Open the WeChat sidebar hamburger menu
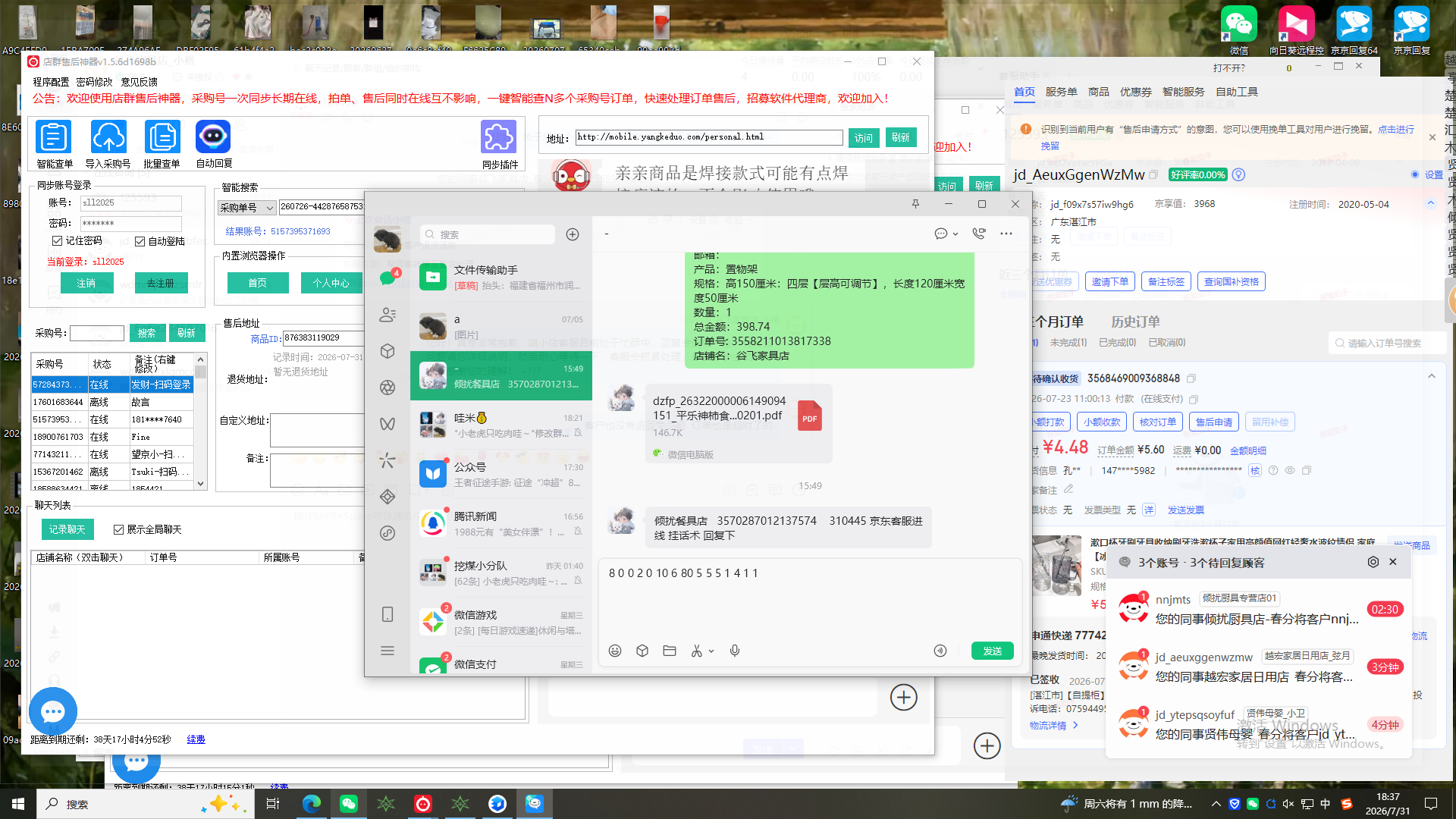This screenshot has height=819, width=1456. [x=388, y=651]
